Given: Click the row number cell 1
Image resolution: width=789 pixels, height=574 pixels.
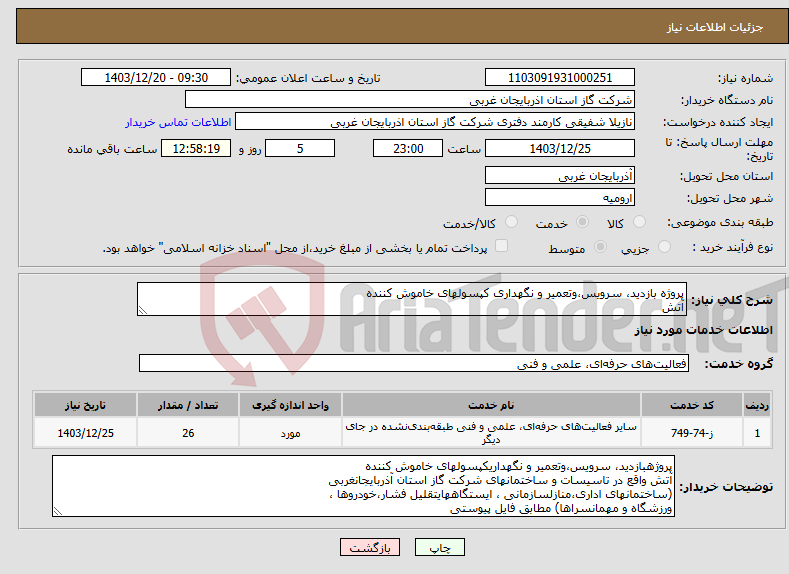Looking at the screenshot, I should coord(757,433).
